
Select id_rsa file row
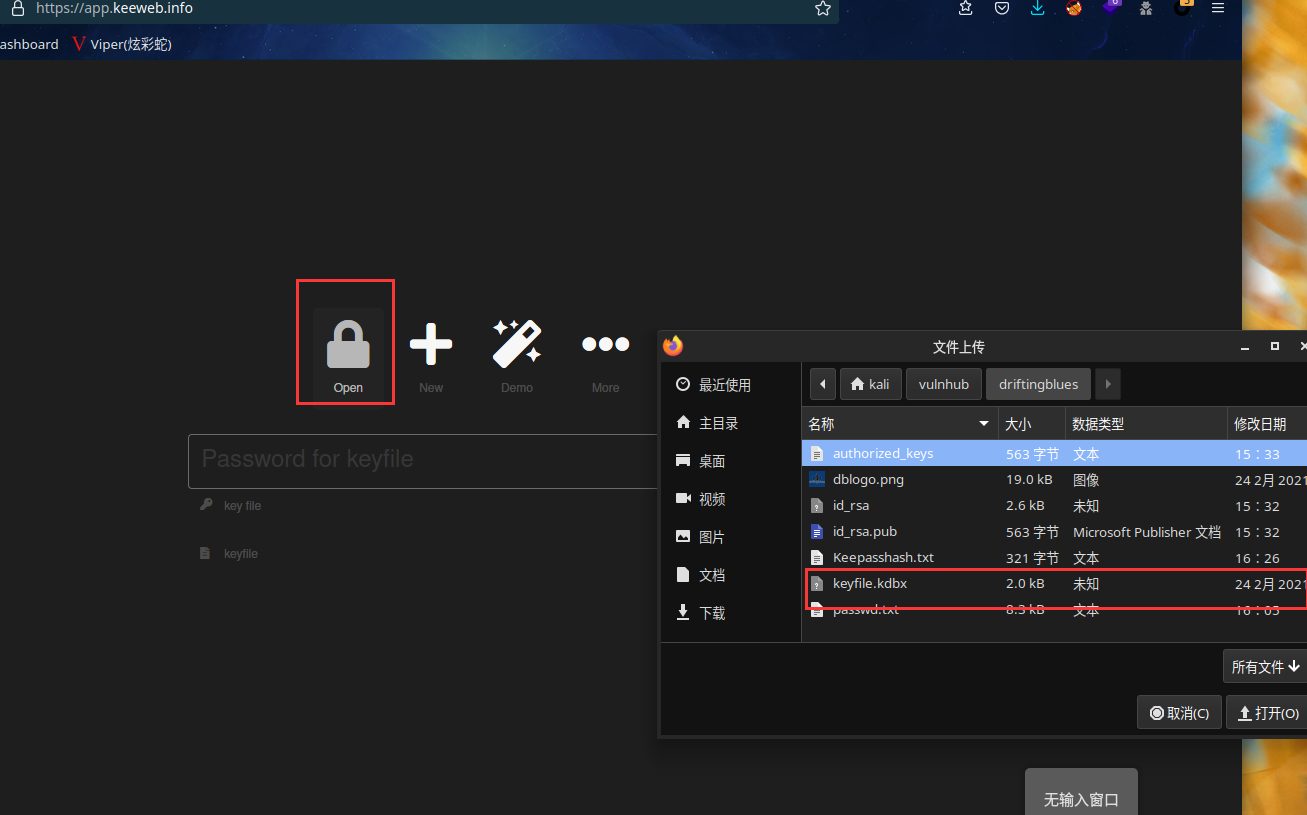1055,505
